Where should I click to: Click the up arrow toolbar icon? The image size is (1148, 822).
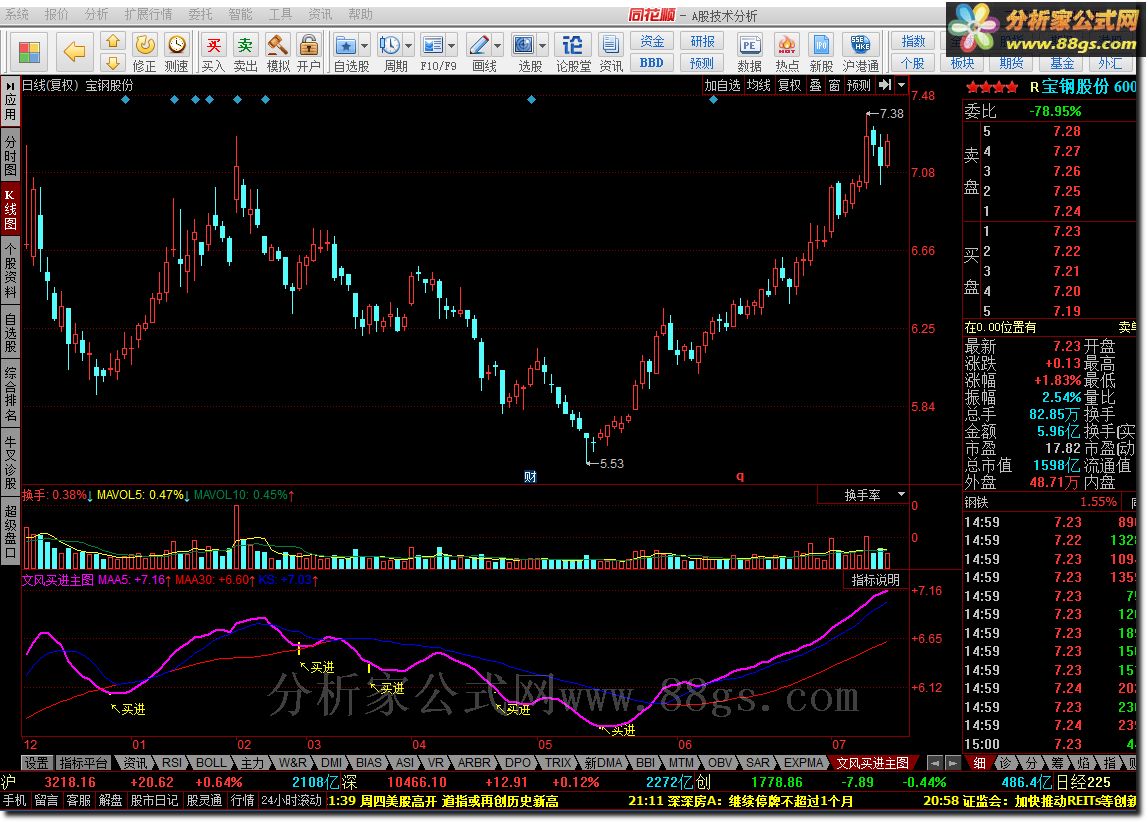(113, 41)
